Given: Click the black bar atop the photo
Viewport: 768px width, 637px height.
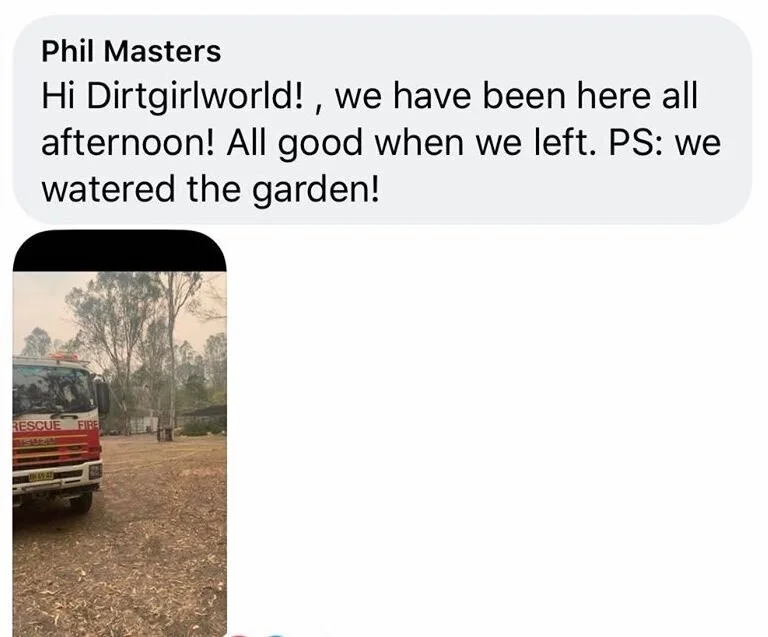Looking at the screenshot, I should [120, 251].
